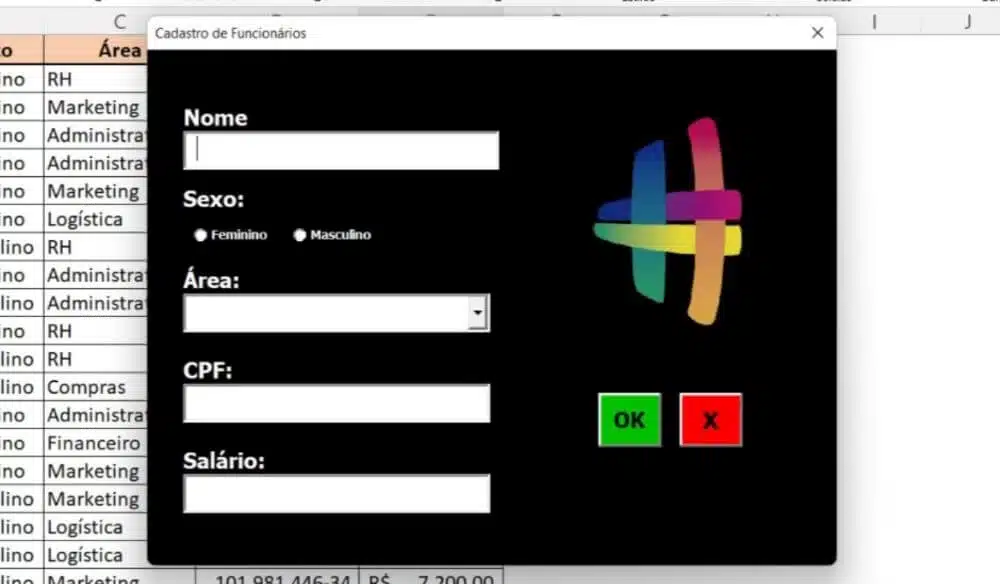Confirm with the green OK button

click(x=629, y=420)
